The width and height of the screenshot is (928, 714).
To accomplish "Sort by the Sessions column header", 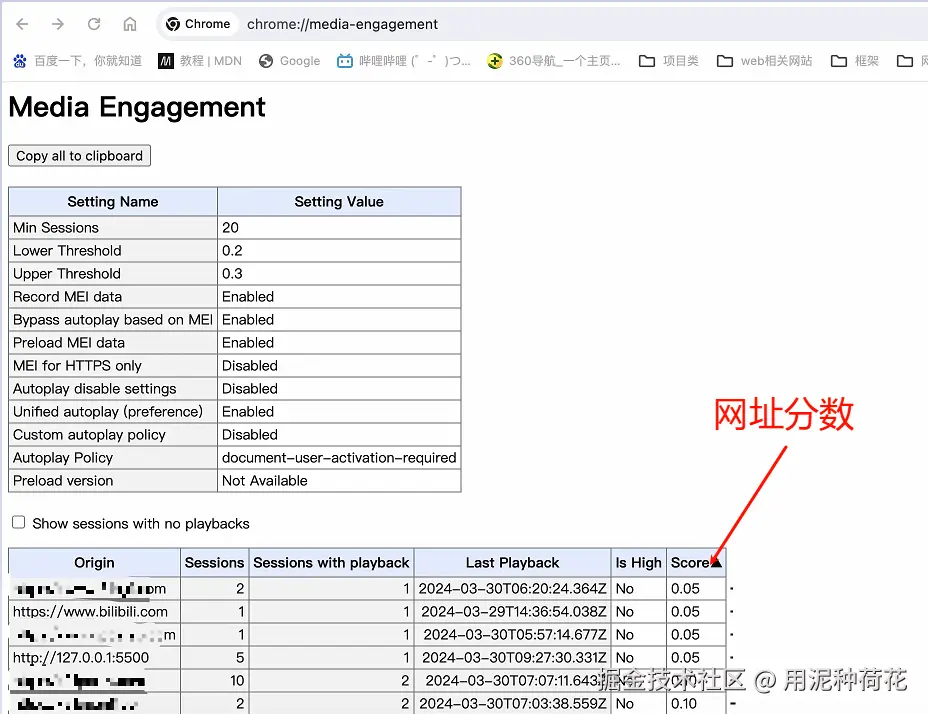I will 214,562.
